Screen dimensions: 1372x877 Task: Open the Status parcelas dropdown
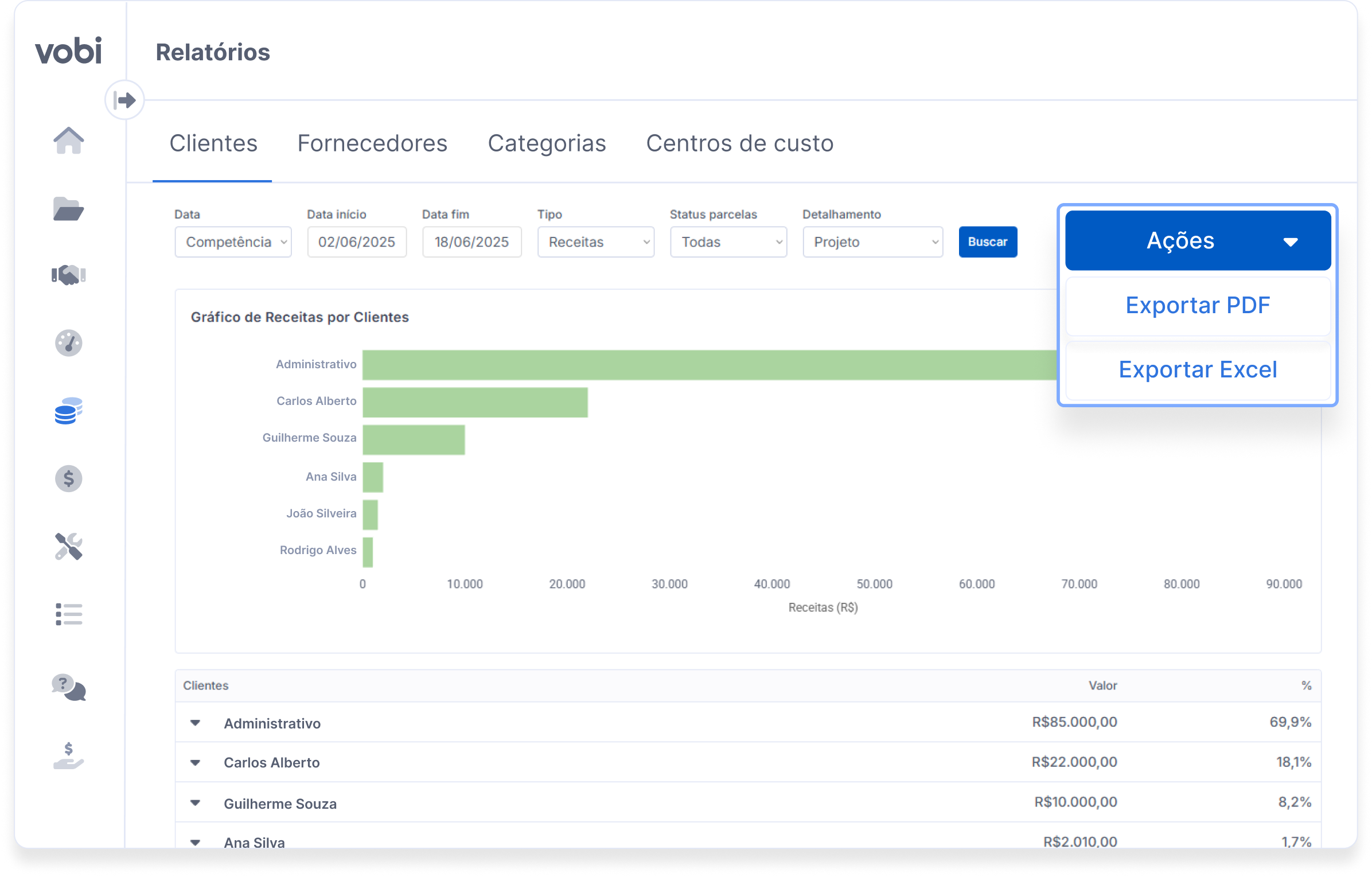[x=728, y=242]
